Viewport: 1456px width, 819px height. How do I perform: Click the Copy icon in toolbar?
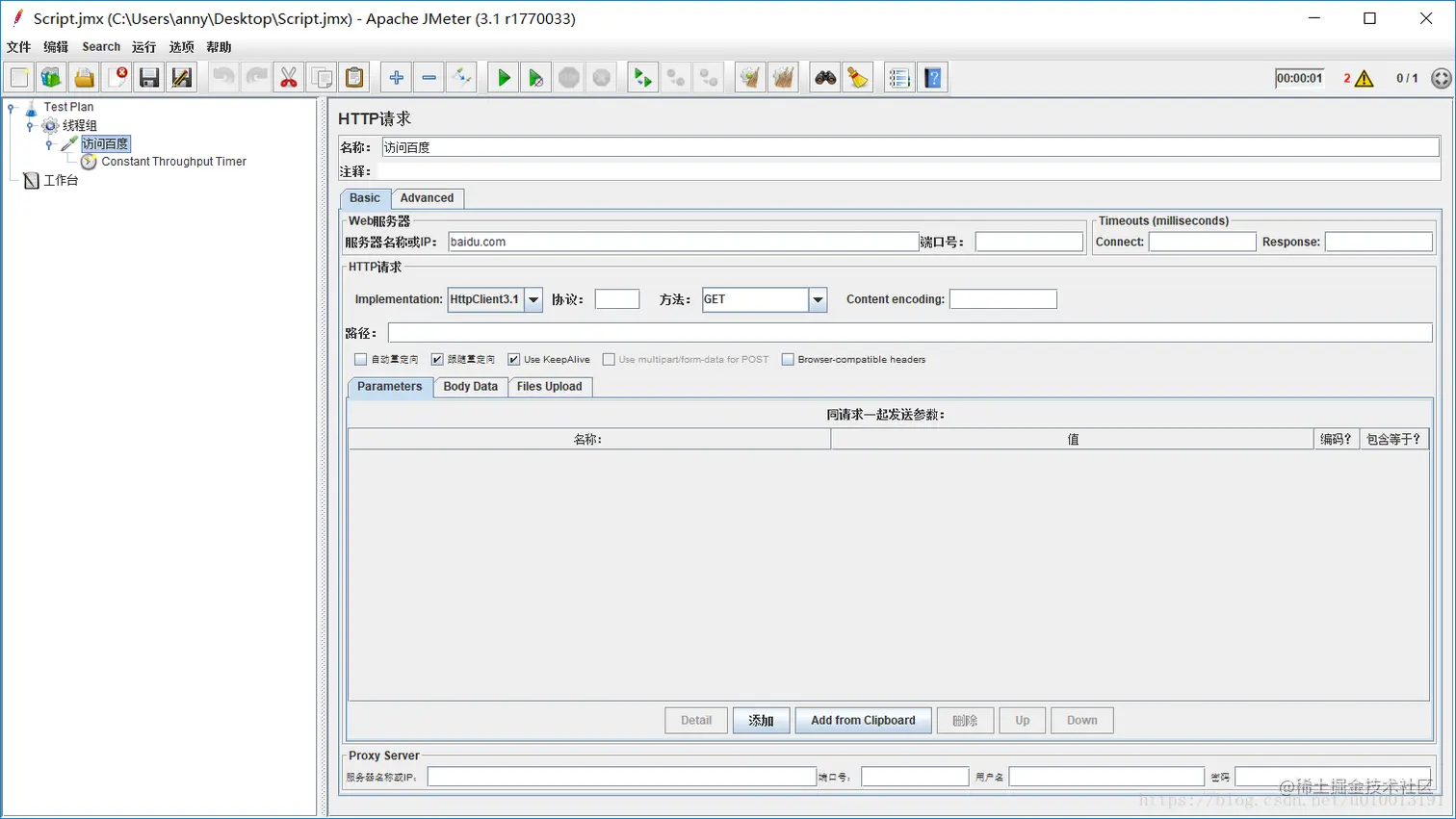click(322, 78)
